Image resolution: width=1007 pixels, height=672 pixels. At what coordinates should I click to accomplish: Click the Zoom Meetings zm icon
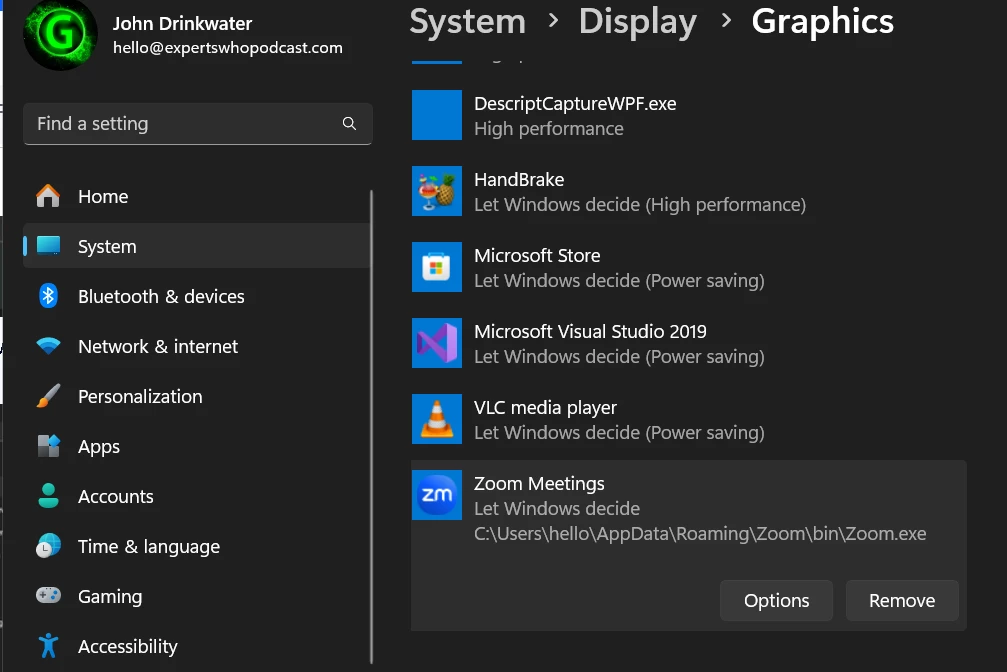click(437, 495)
